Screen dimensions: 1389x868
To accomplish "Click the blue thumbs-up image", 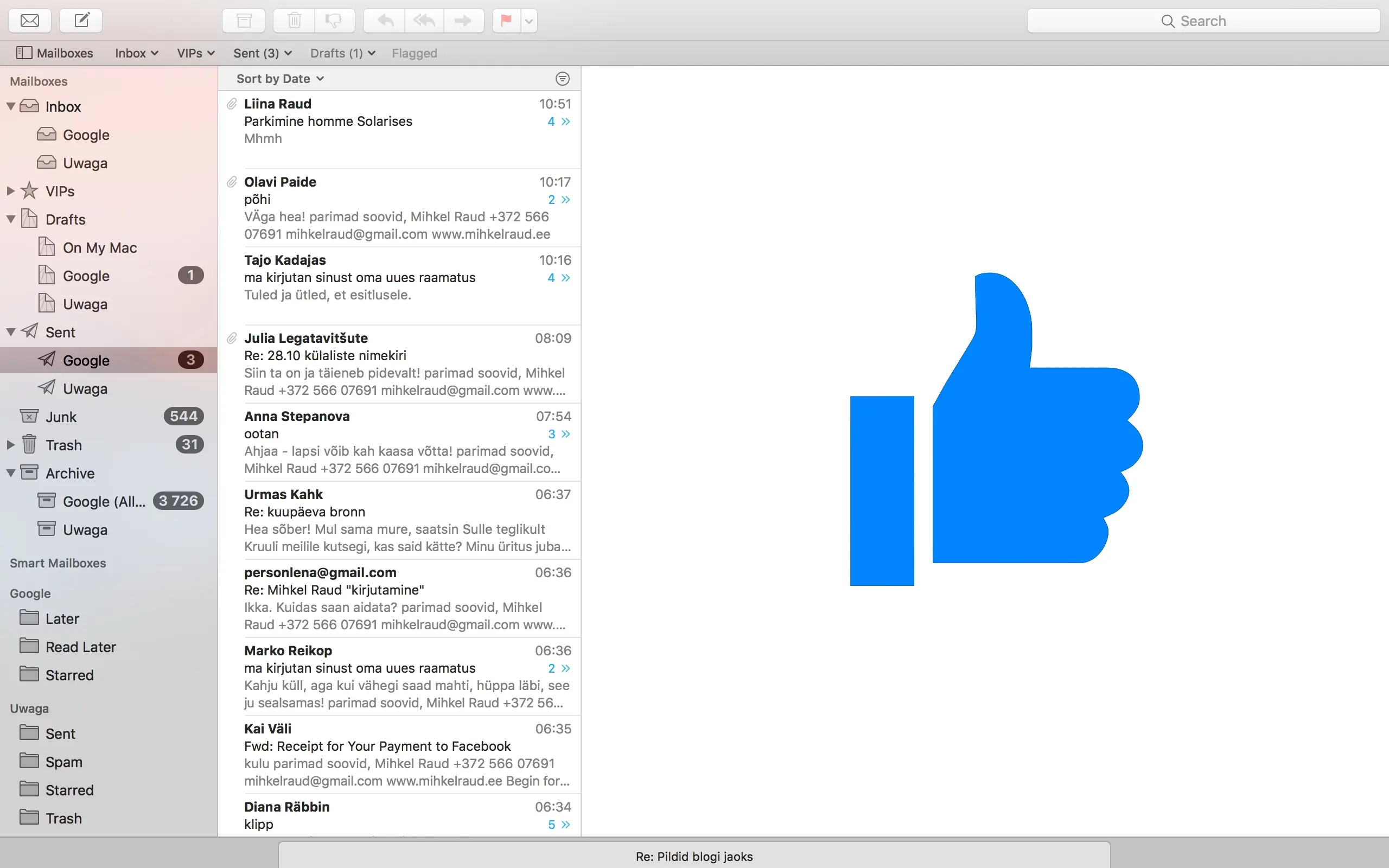I will pos(996,429).
